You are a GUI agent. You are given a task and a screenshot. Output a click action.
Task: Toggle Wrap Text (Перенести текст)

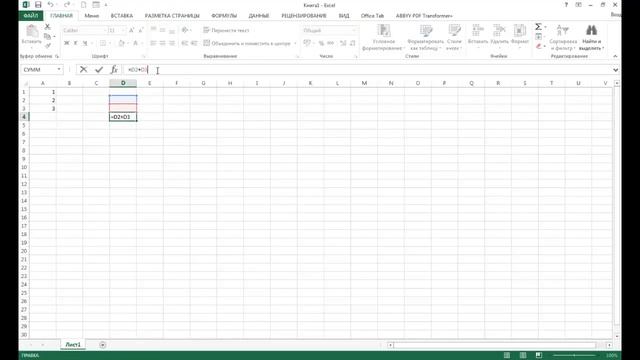click(226, 31)
